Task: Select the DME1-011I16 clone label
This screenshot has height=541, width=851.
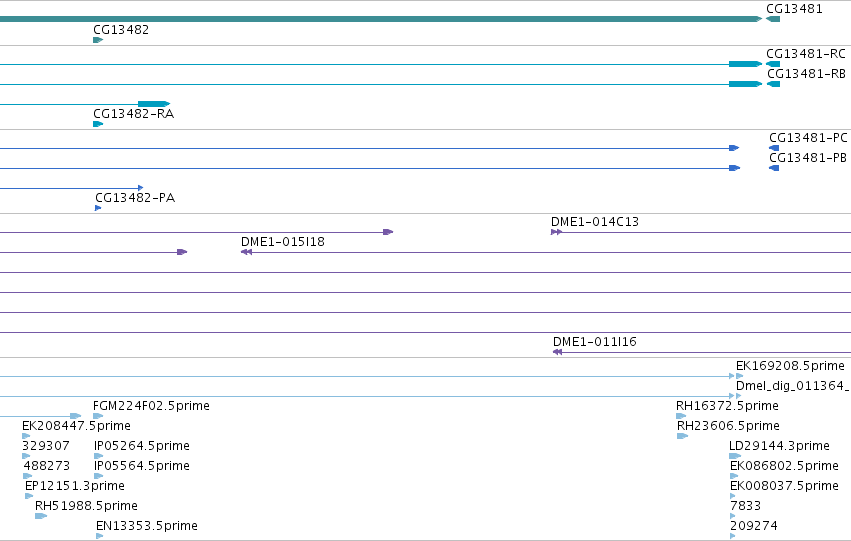Action: (x=595, y=342)
